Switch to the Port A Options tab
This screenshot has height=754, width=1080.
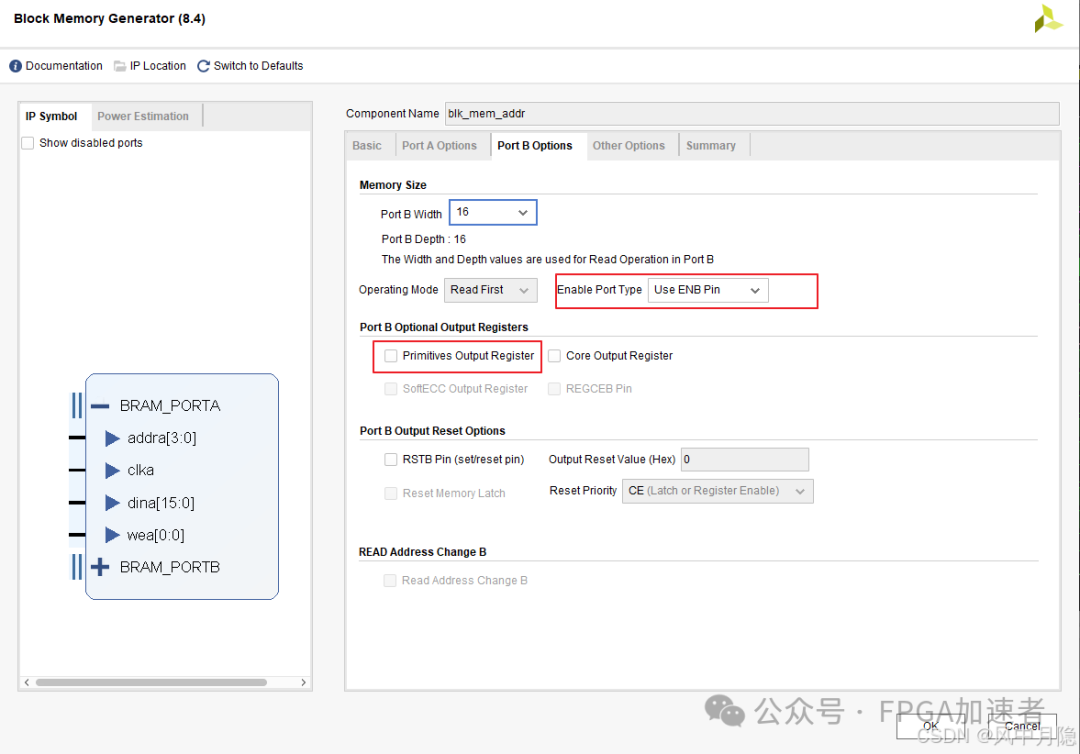pyautogui.click(x=439, y=146)
